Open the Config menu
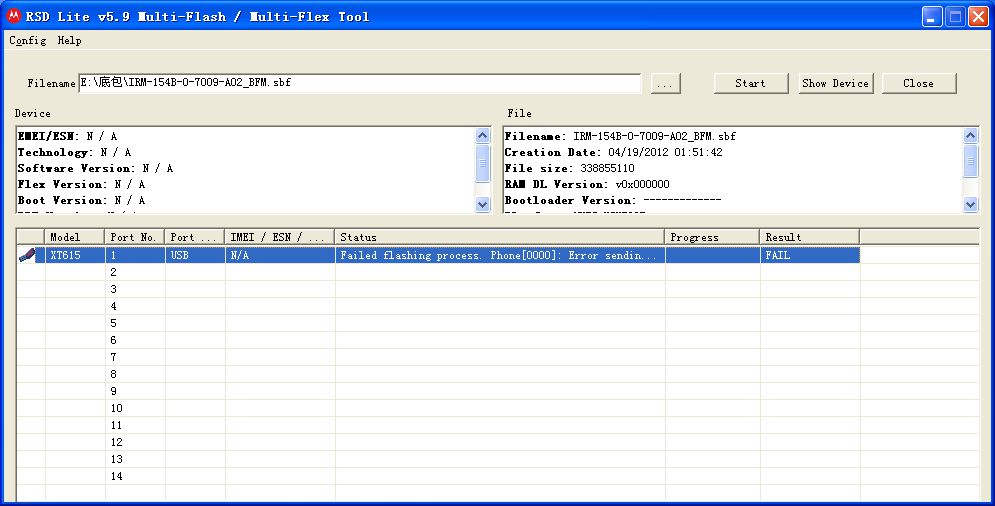The height and width of the screenshot is (506, 995). 27,40
